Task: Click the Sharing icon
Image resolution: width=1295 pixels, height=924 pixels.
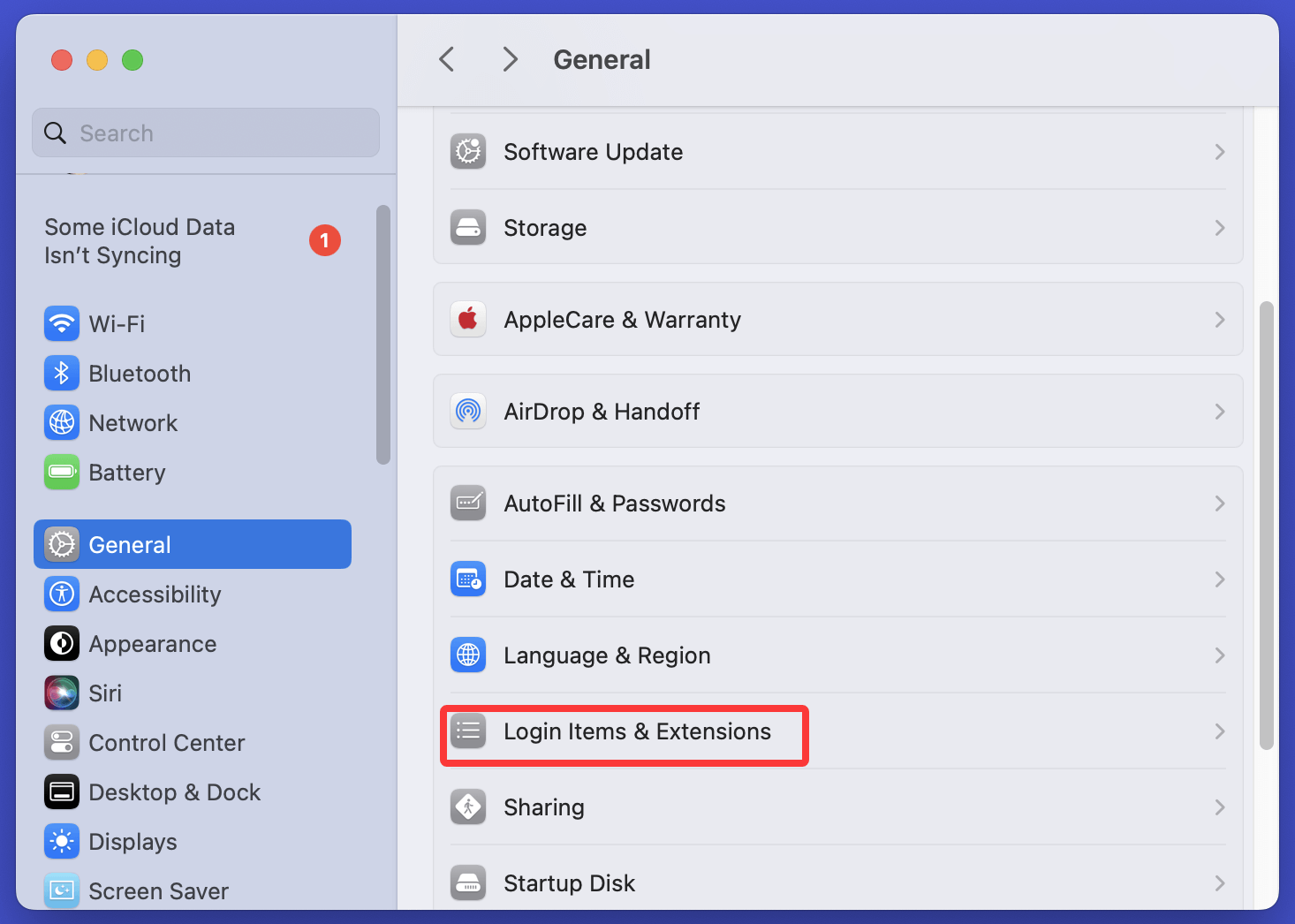Action: point(468,807)
